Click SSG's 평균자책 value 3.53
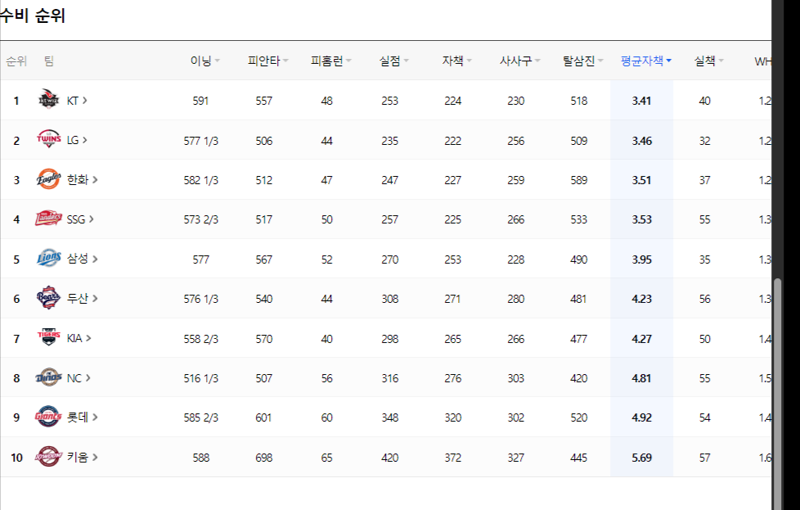 pos(641,220)
